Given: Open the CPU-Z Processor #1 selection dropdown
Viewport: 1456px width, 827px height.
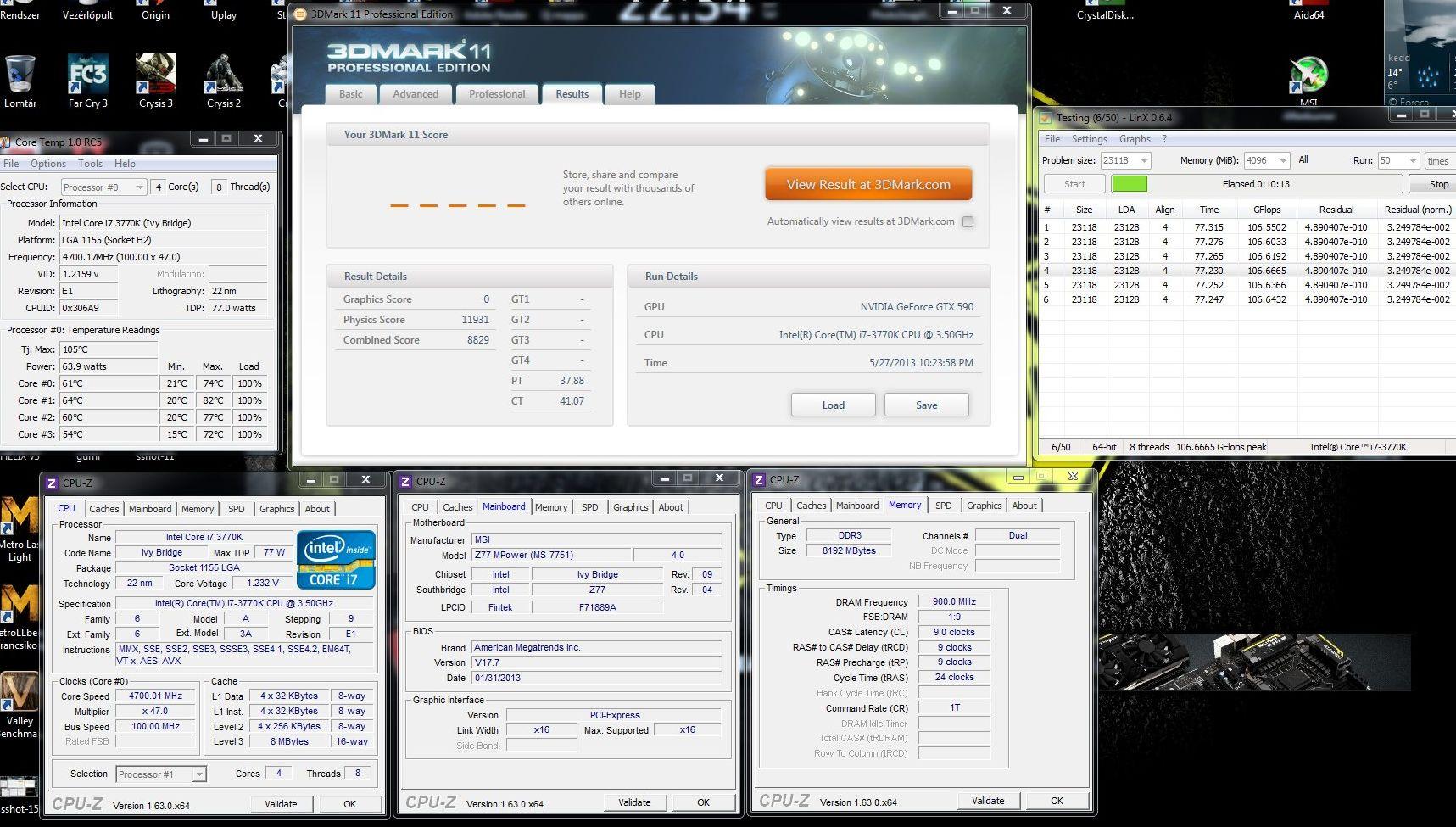Looking at the screenshot, I should click(160, 774).
